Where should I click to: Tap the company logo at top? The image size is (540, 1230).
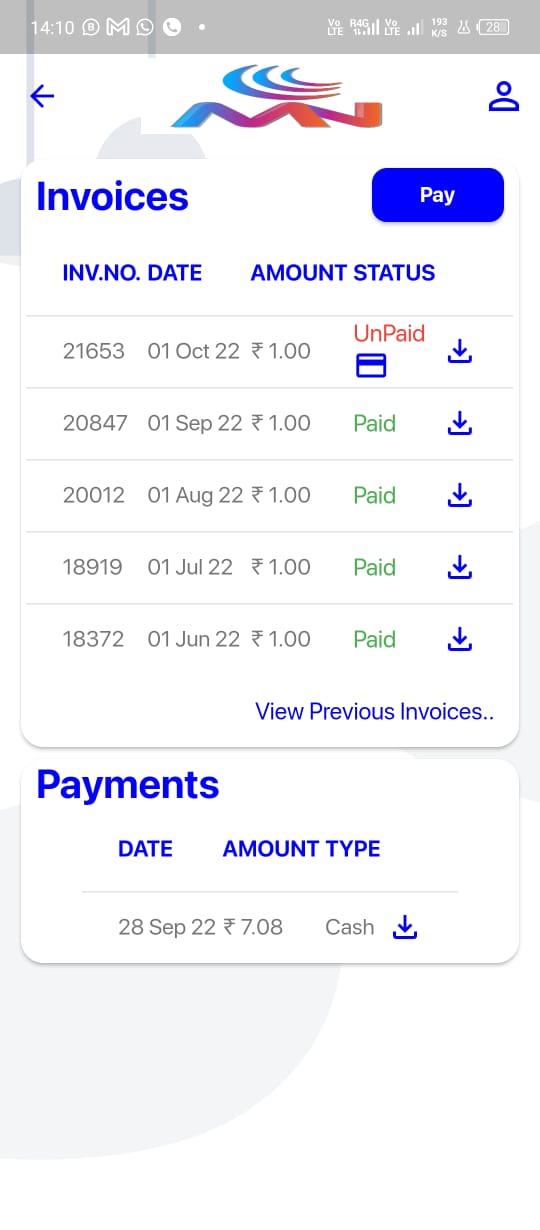pos(277,97)
